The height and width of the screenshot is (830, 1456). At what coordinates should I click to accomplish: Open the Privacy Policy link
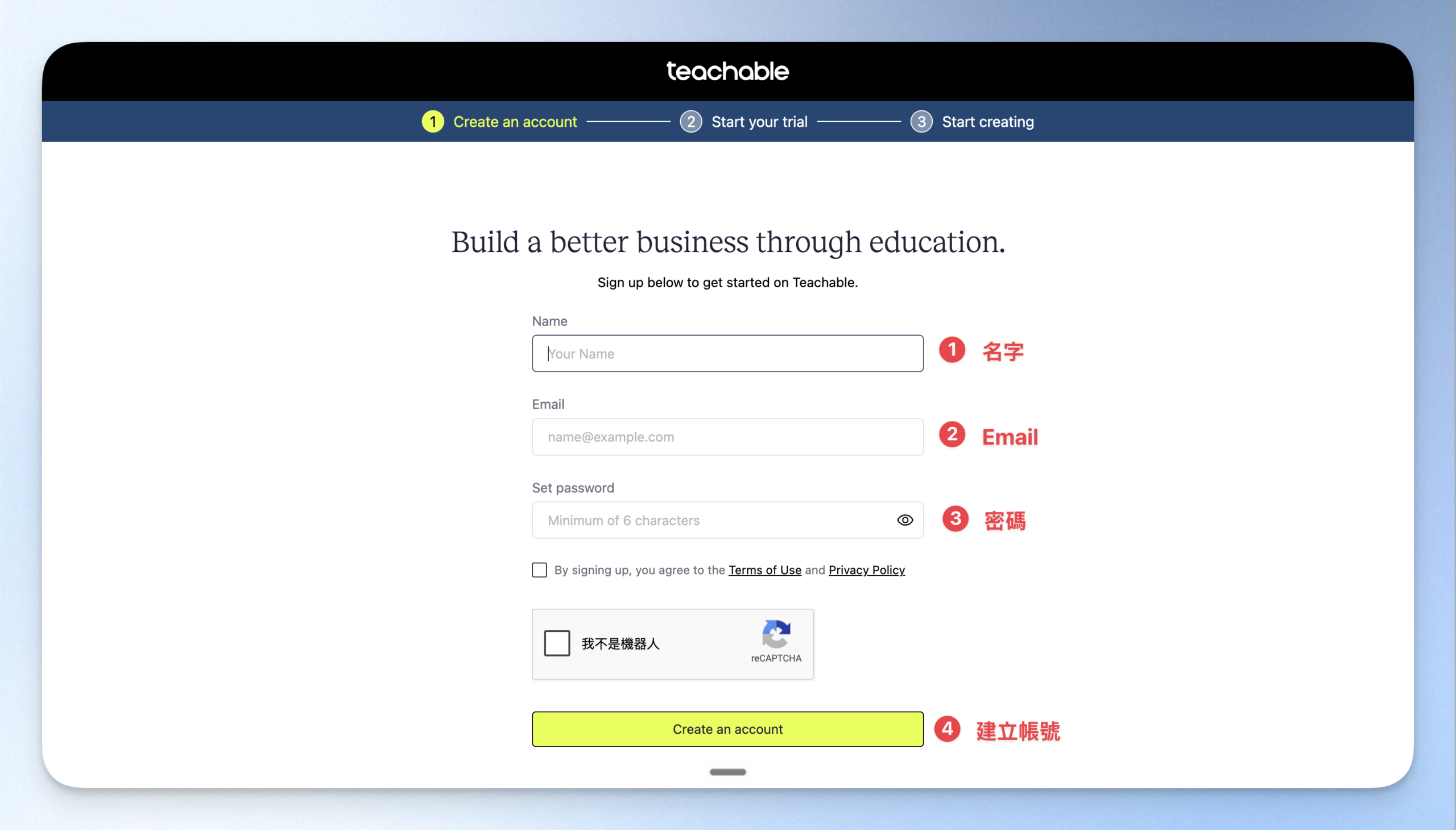pyautogui.click(x=867, y=570)
